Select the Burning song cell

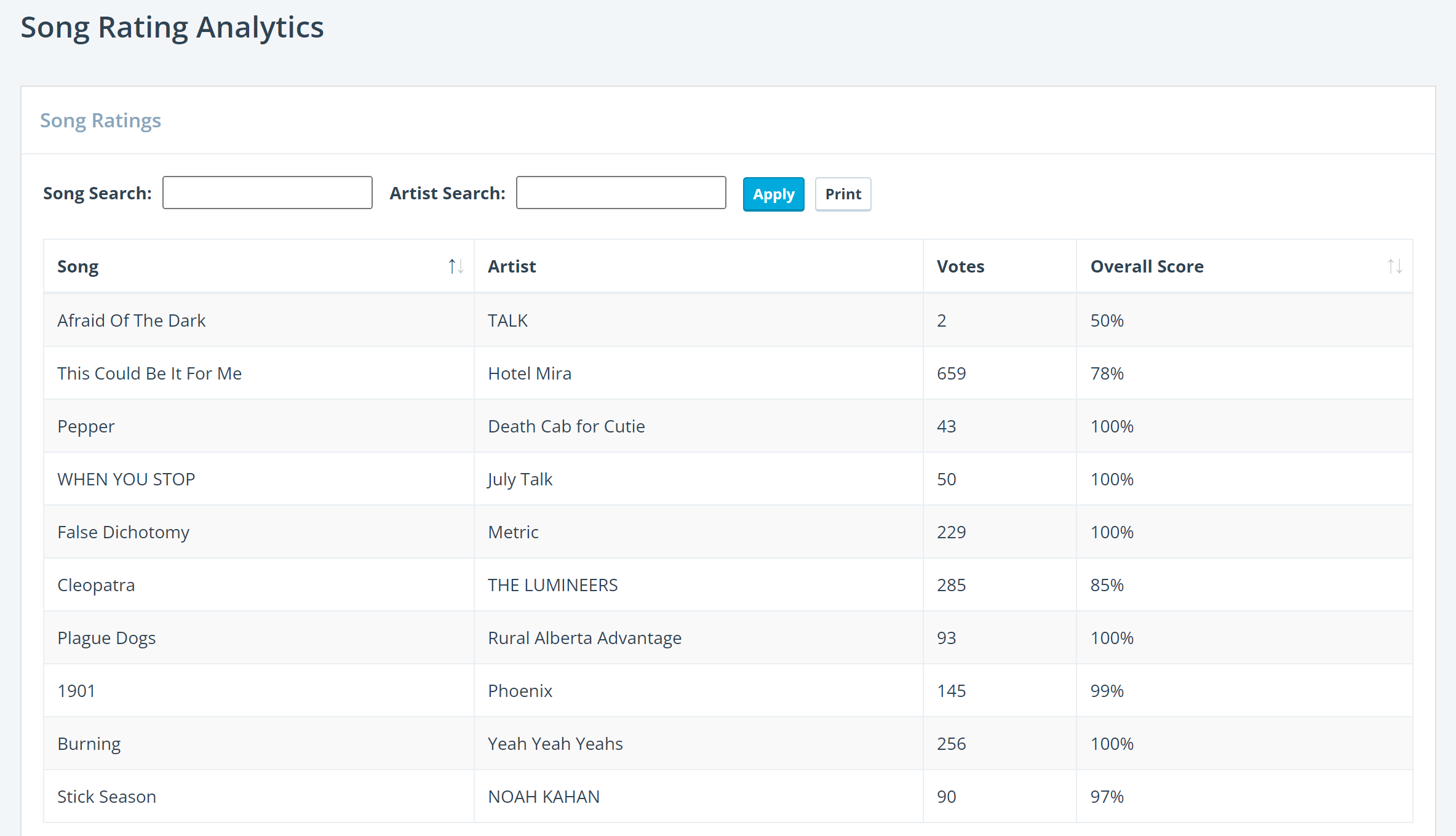coord(259,744)
